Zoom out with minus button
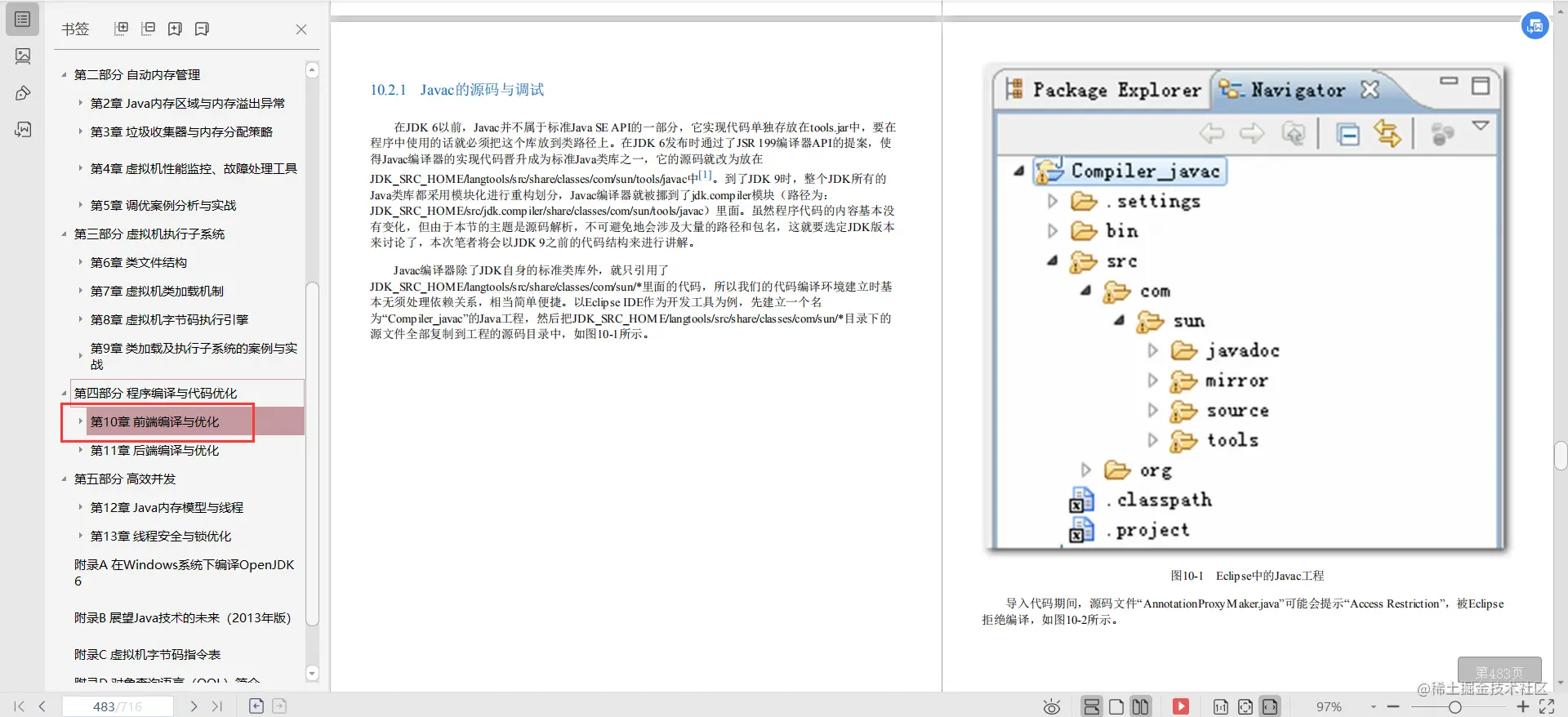Screen dimensions: 1568x717 [x=1393, y=706]
